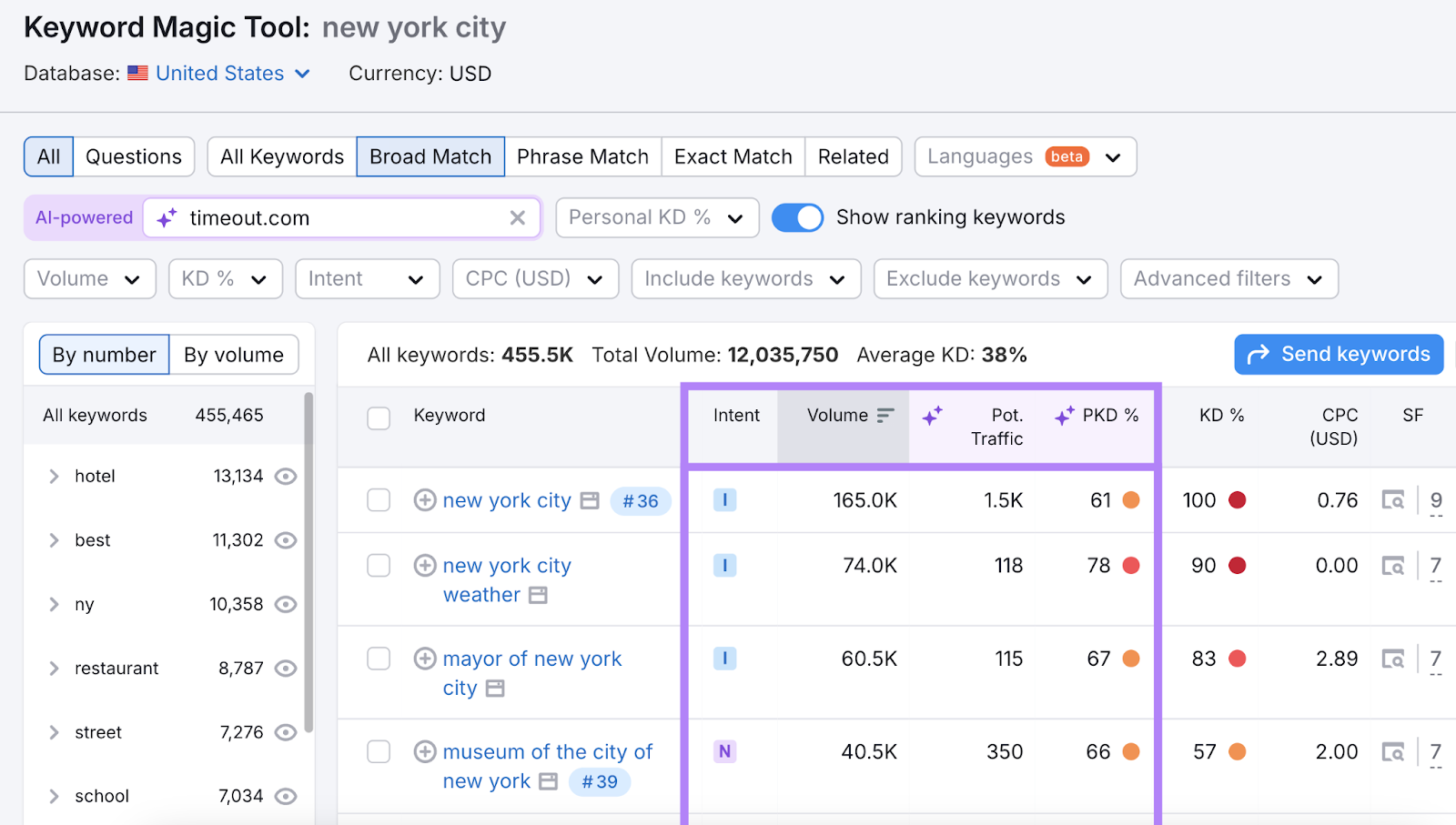
Task: Toggle eye icon for 'school' group
Action: click(x=286, y=797)
